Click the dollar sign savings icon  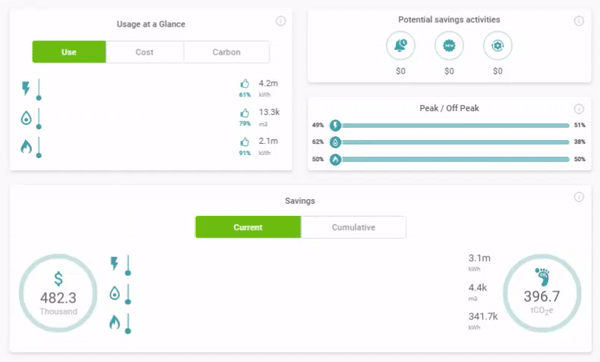tap(58, 279)
